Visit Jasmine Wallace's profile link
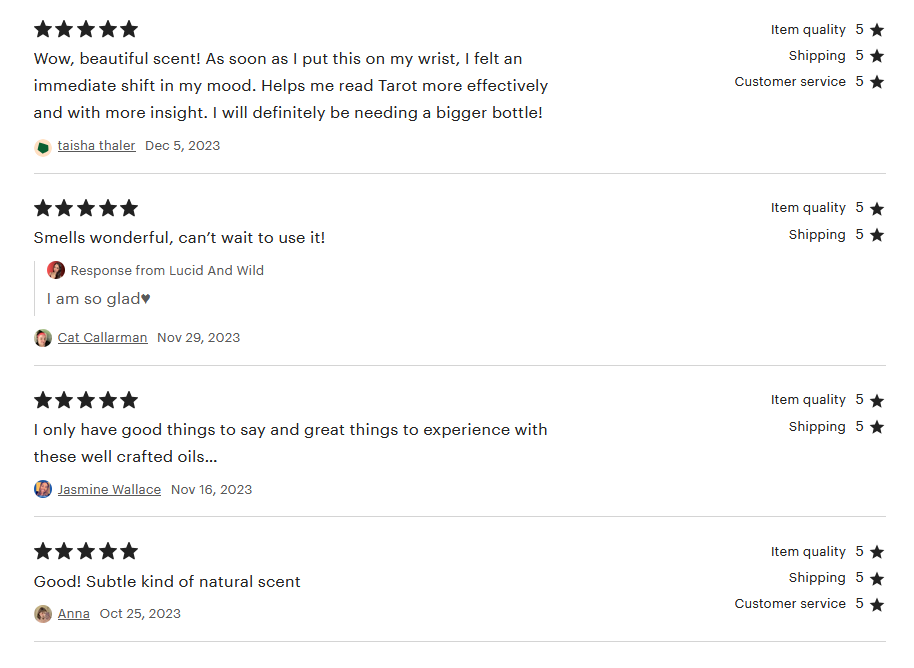The height and width of the screenshot is (668, 914). 109,490
